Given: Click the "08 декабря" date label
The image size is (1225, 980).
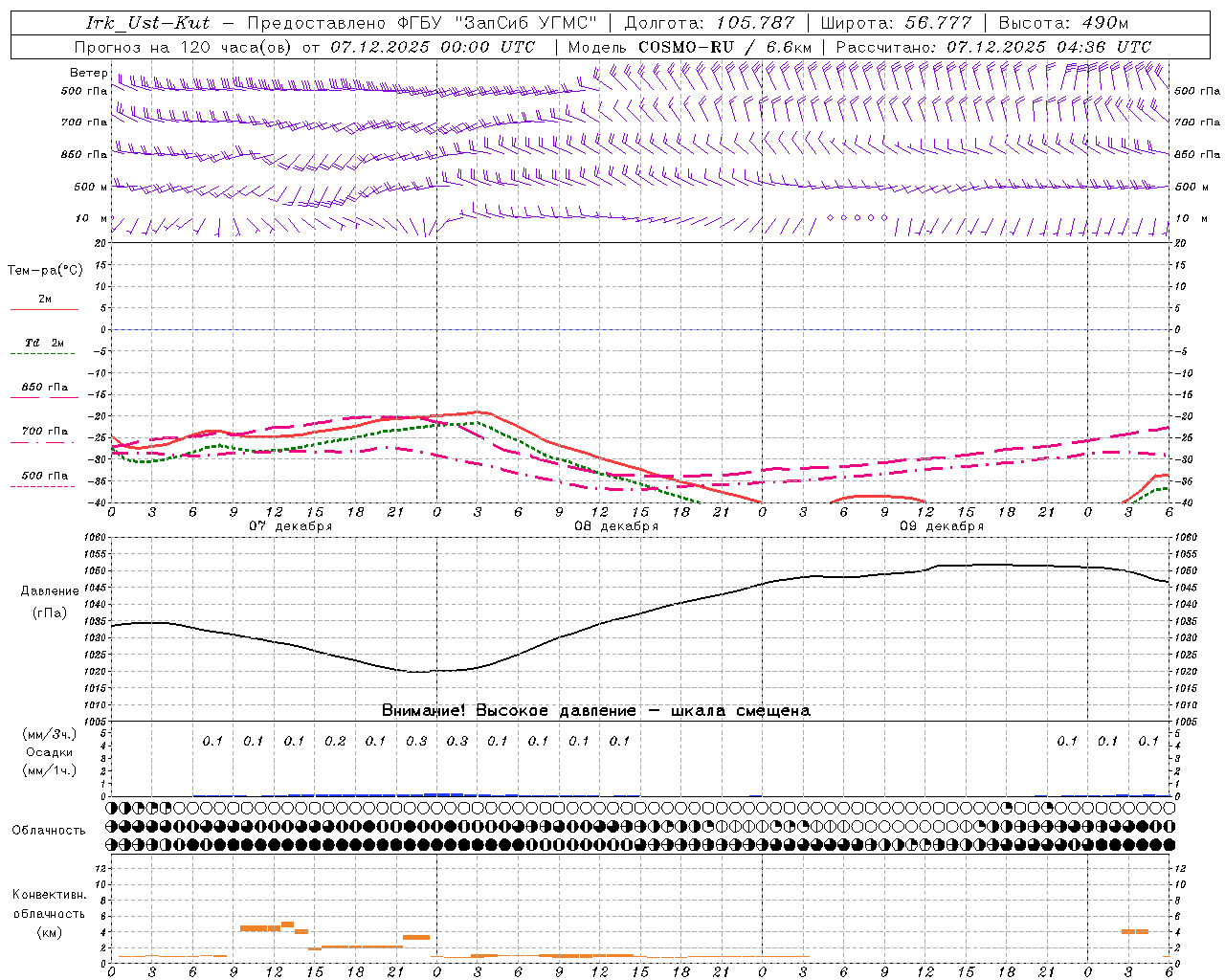Looking at the screenshot, I should pyautogui.click(x=616, y=526).
